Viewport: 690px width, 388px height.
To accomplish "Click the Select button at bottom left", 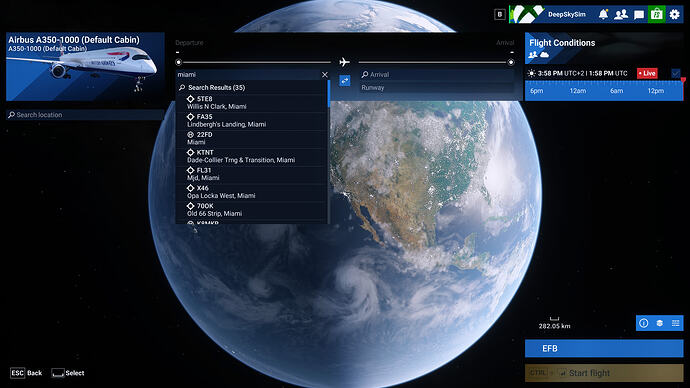I will click(x=68, y=373).
